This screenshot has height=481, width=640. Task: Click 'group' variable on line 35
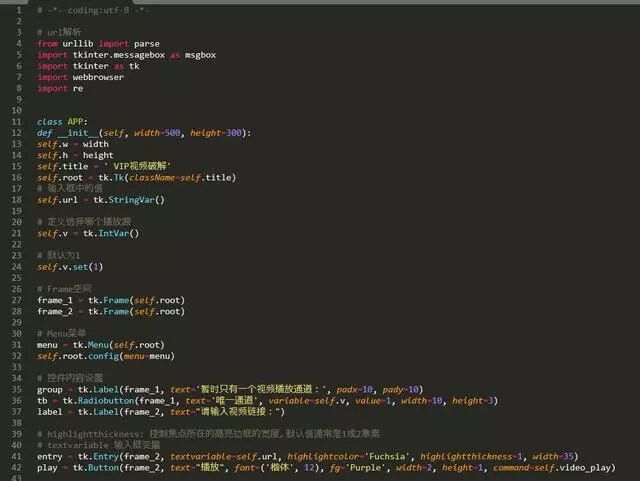point(50,390)
